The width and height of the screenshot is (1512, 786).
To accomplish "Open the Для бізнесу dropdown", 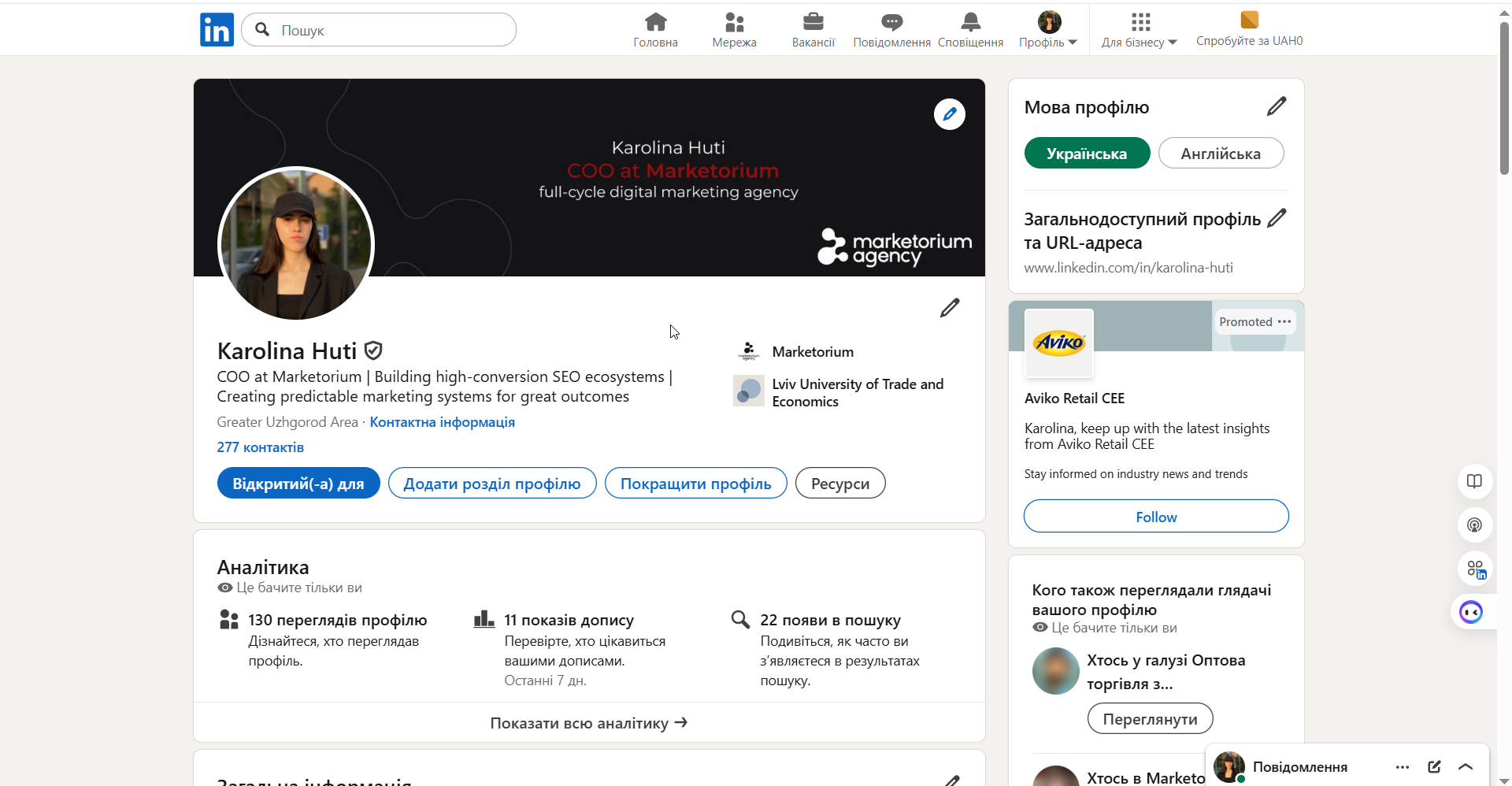I will (x=1139, y=30).
